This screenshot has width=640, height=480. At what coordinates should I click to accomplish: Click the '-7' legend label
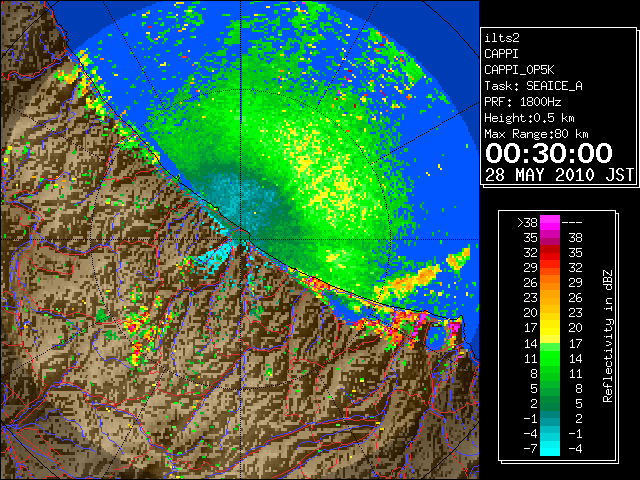[530, 449]
